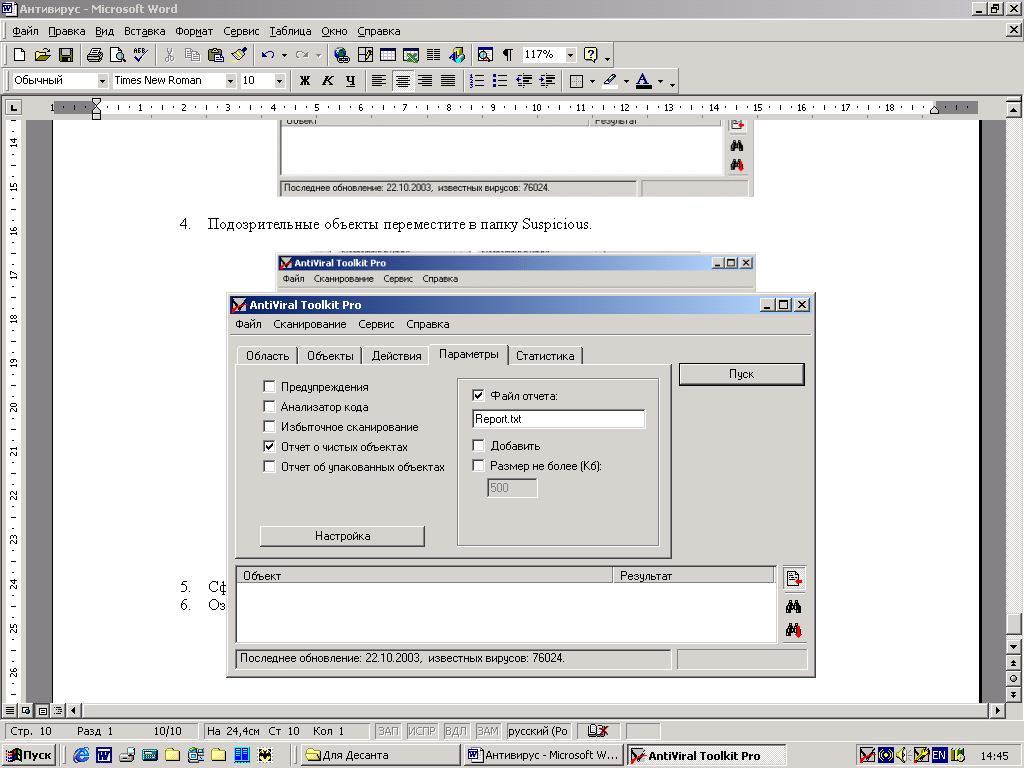Open the Вставка menu in Word
Viewport: 1024px width, 768px height.
point(144,31)
